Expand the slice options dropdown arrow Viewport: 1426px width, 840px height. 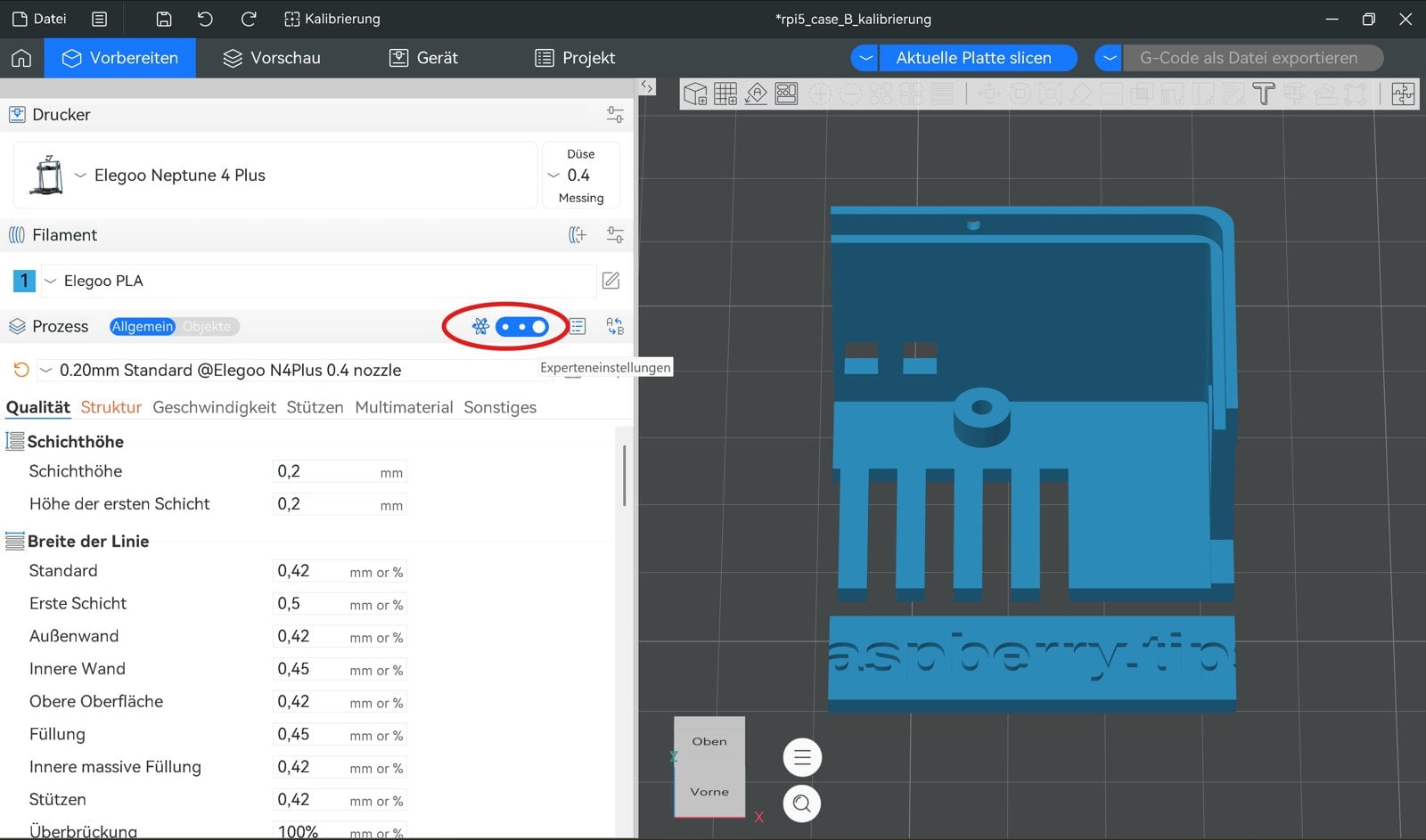(x=865, y=58)
